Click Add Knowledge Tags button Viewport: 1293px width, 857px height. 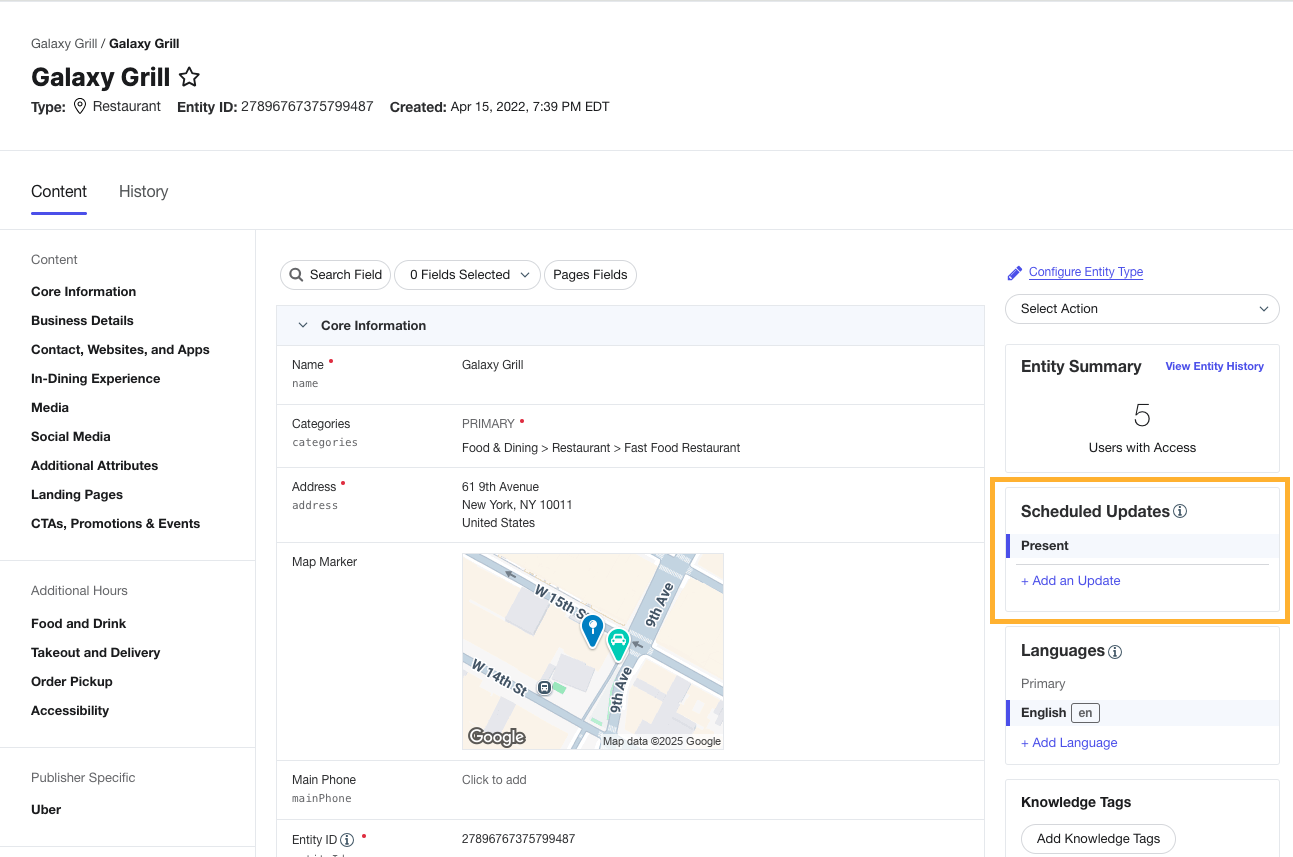click(1098, 839)
